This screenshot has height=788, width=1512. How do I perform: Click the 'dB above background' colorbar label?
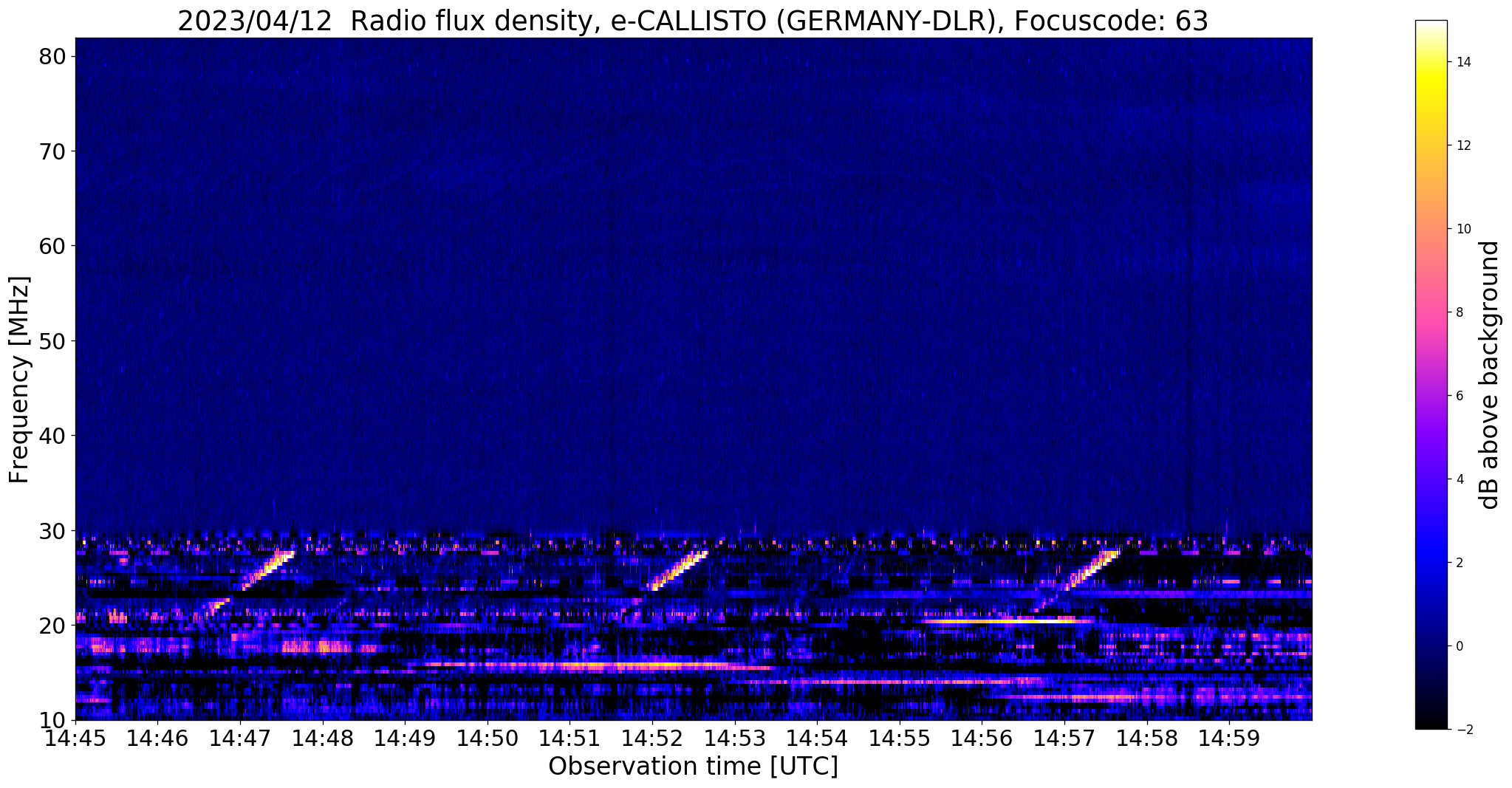tap(1489, 375)
